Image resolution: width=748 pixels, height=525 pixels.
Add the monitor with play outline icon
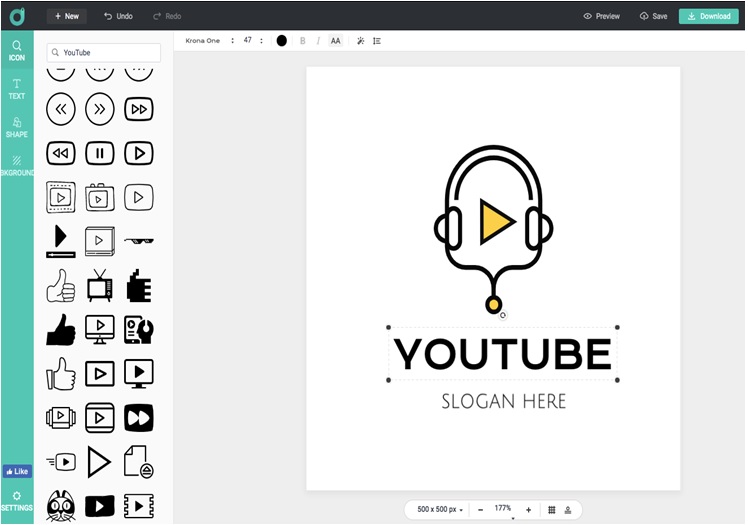click(x=100, y=329)
